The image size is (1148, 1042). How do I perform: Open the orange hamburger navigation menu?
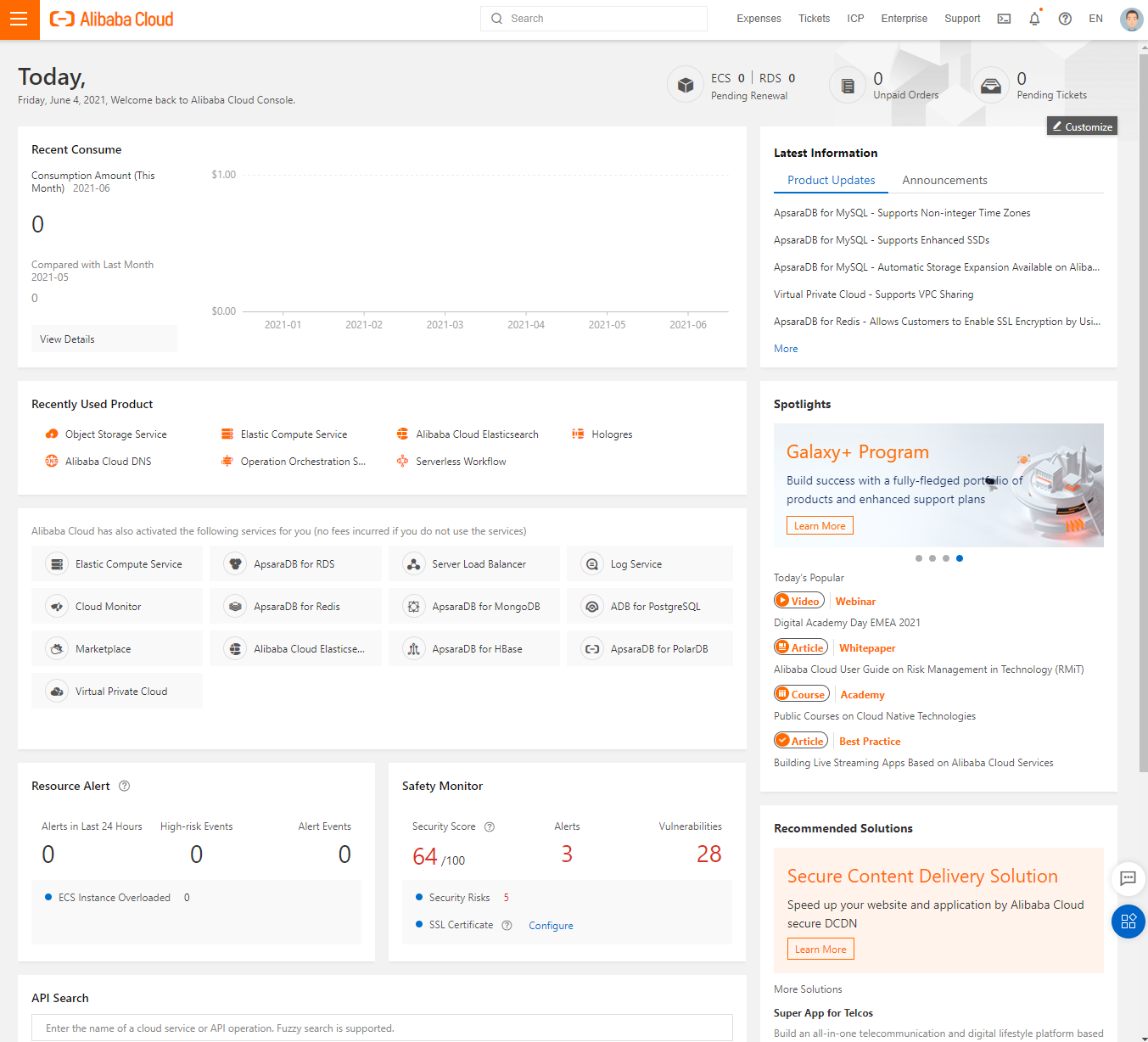tap(20, 20)
